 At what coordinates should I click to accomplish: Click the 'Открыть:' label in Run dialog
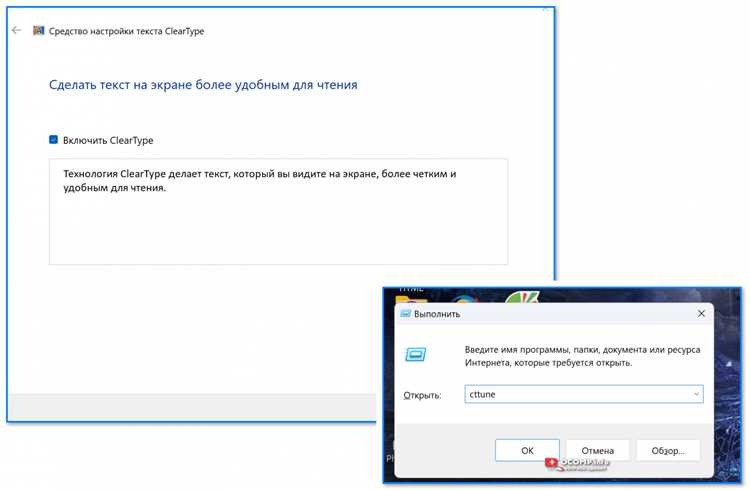pos(422,395)
